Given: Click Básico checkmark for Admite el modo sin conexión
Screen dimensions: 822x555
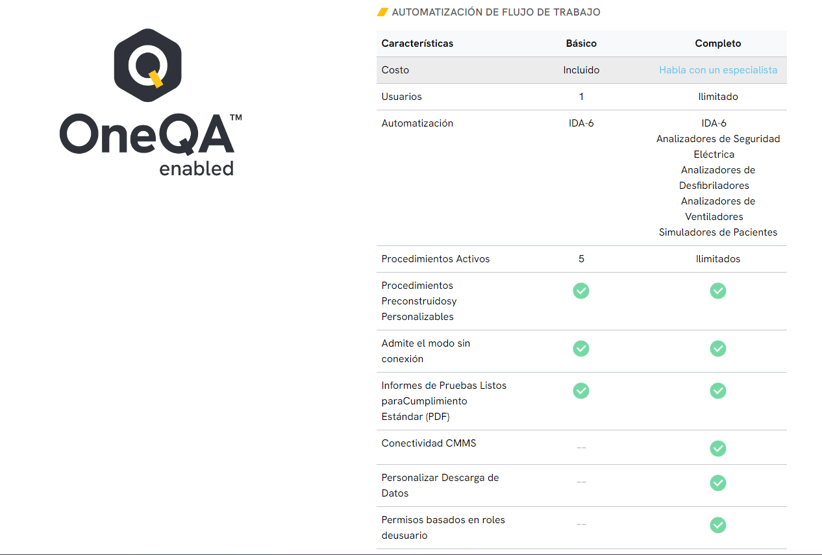Looking at the screenshot, I should [x=581, y=349].
